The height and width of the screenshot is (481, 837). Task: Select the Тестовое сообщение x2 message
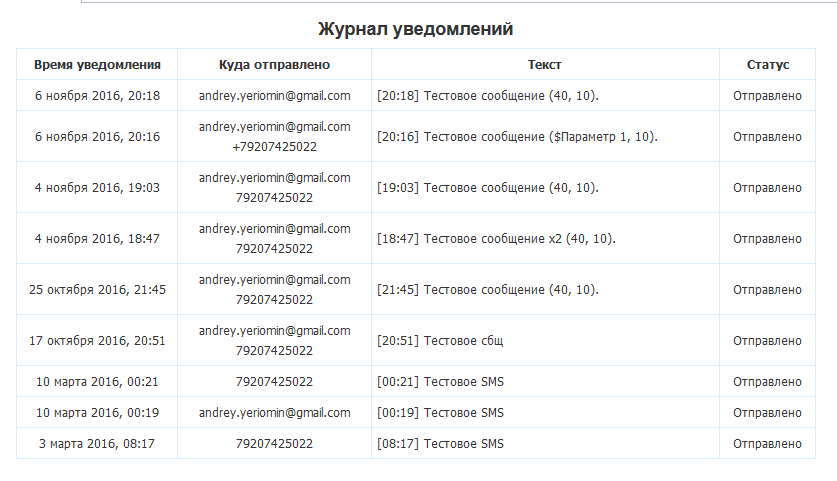[496, 239]
